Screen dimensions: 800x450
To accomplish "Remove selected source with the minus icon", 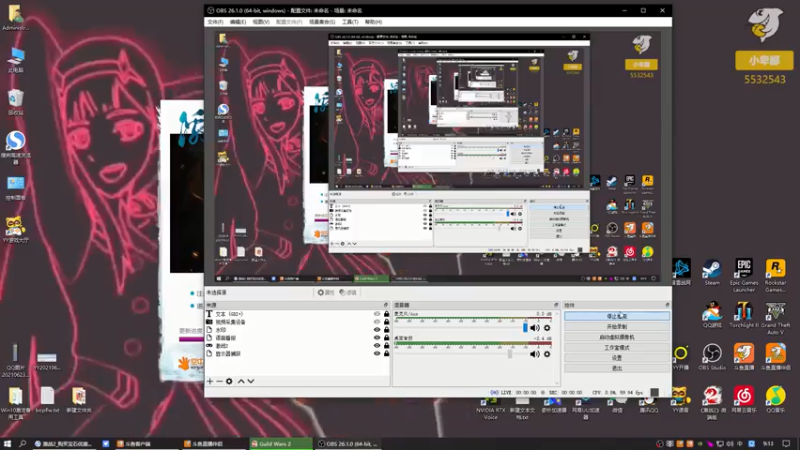I will coord(219,381).
